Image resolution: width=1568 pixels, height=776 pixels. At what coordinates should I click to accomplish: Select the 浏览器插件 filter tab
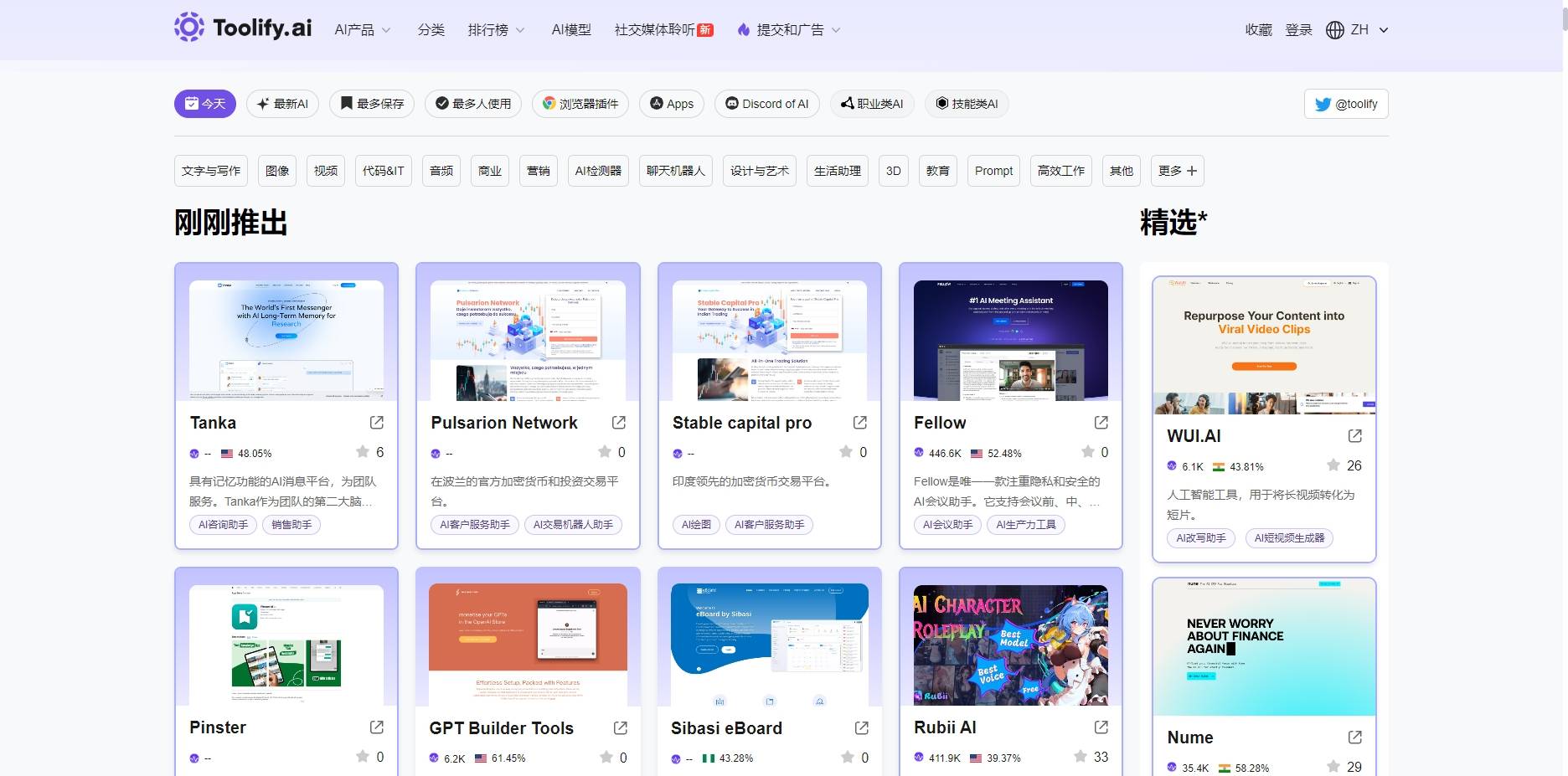tap(580, 104)
